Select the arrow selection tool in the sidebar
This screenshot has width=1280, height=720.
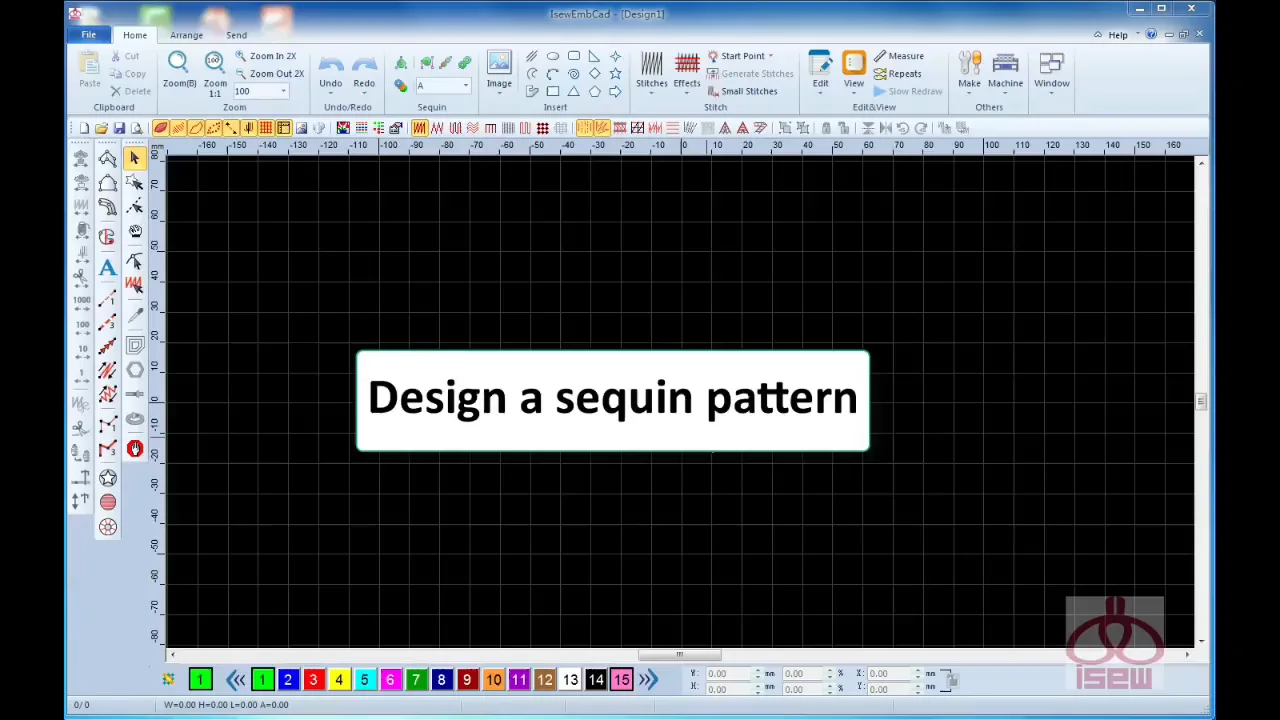point(134,158)
